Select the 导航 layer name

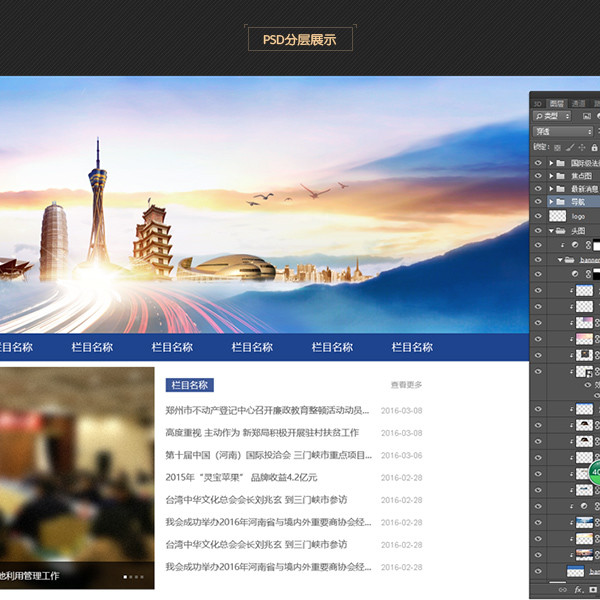pos(578,202)
